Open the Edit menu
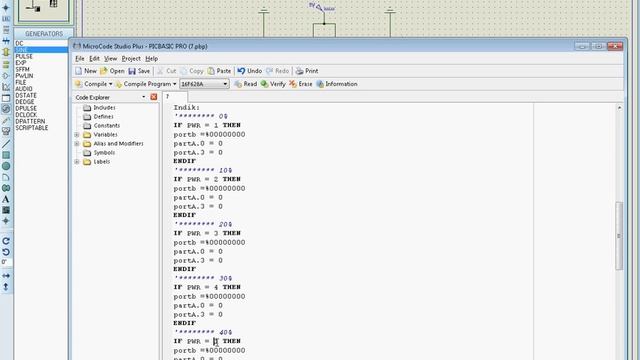 click(x=94, y=59)
